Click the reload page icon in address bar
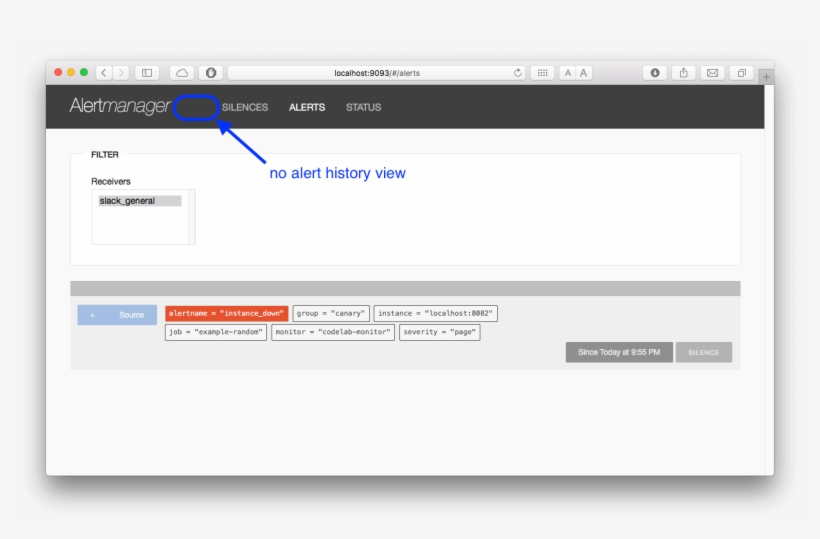Viewport: 820px width, 539px height. (x=517, y=73)
